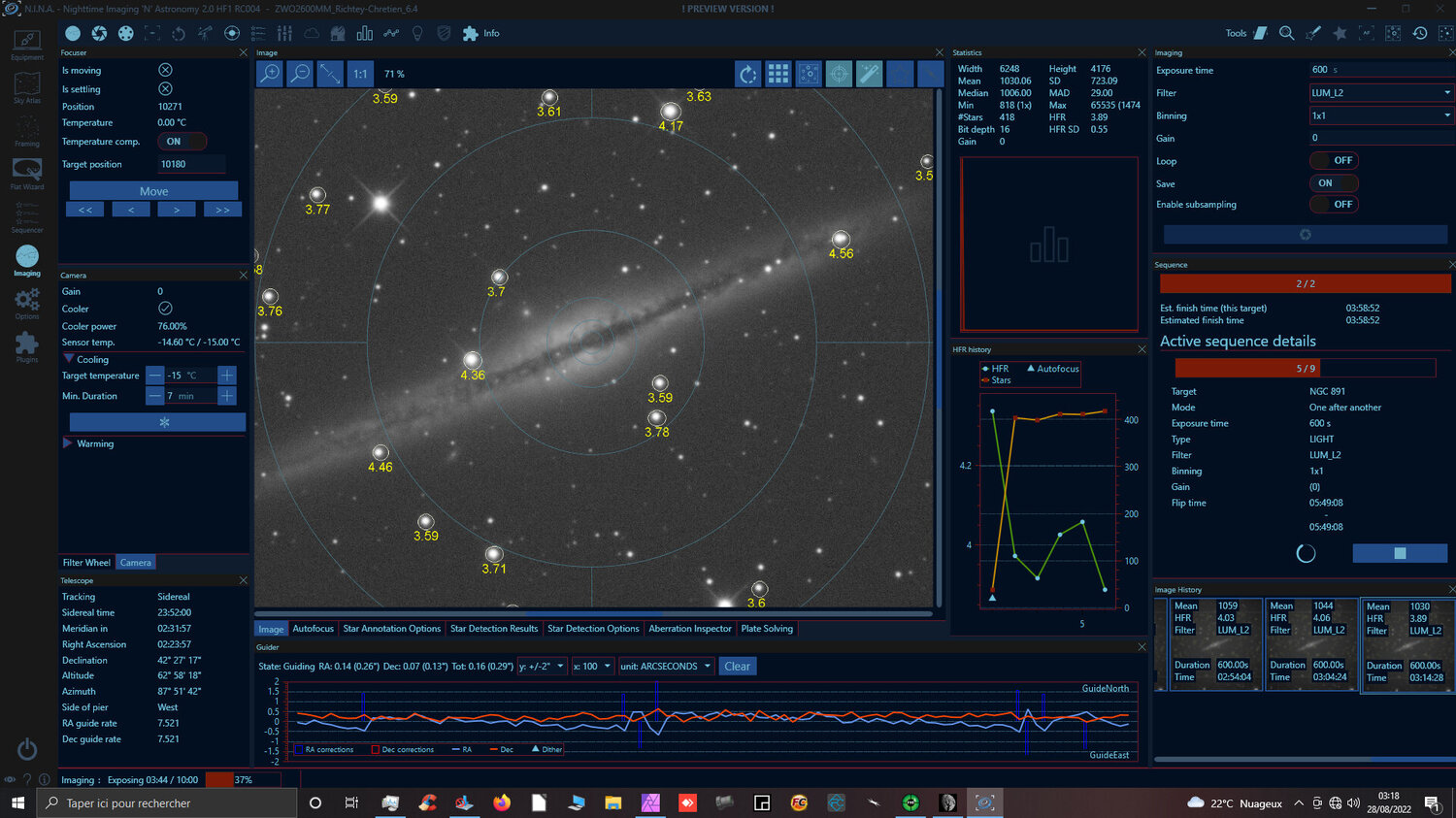Open Firefox from the Windows taskbar
Viewport: 1456px width, 818px height.
[502, 803]
